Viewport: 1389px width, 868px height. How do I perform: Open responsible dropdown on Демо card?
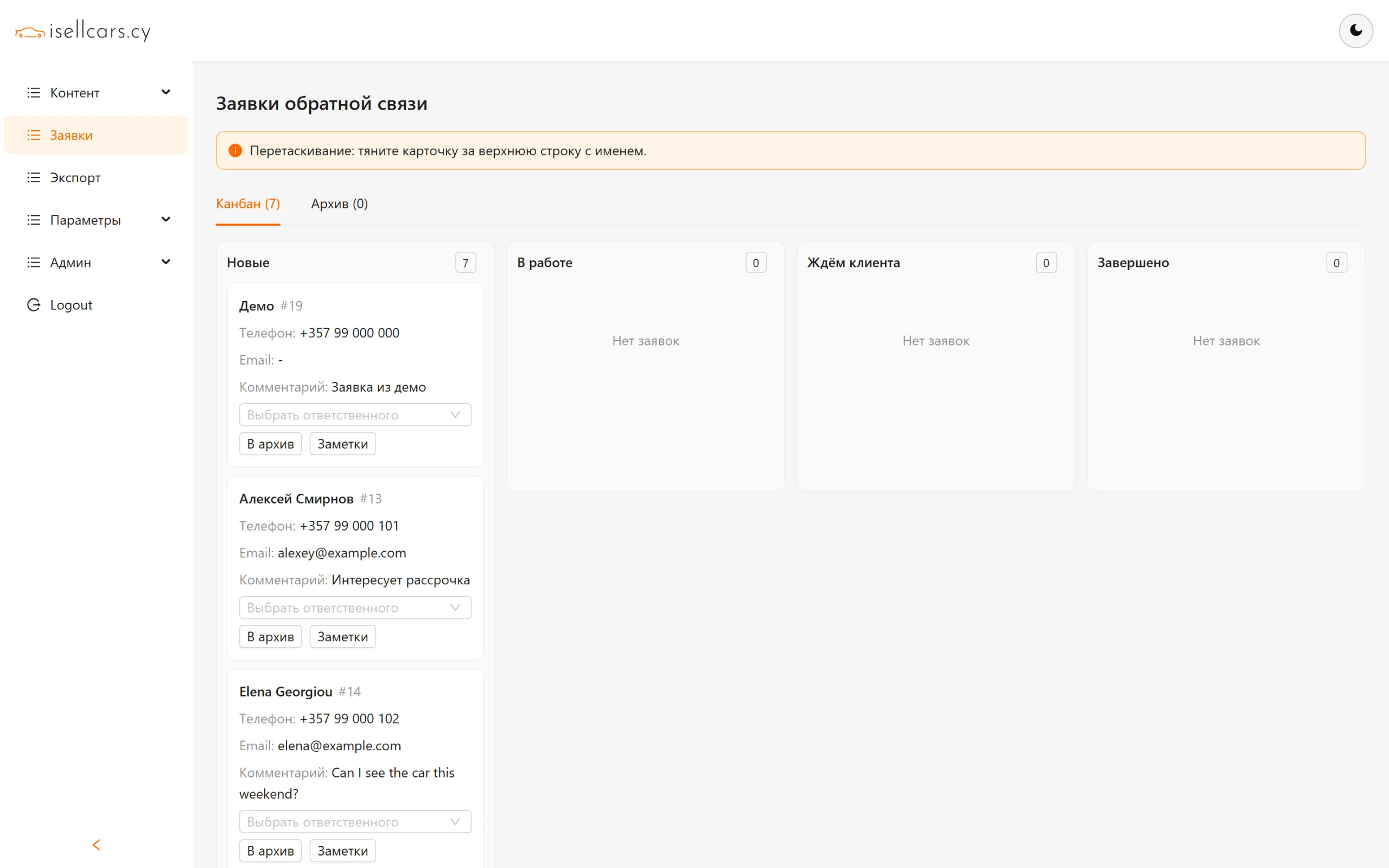[x=355, y=414]
